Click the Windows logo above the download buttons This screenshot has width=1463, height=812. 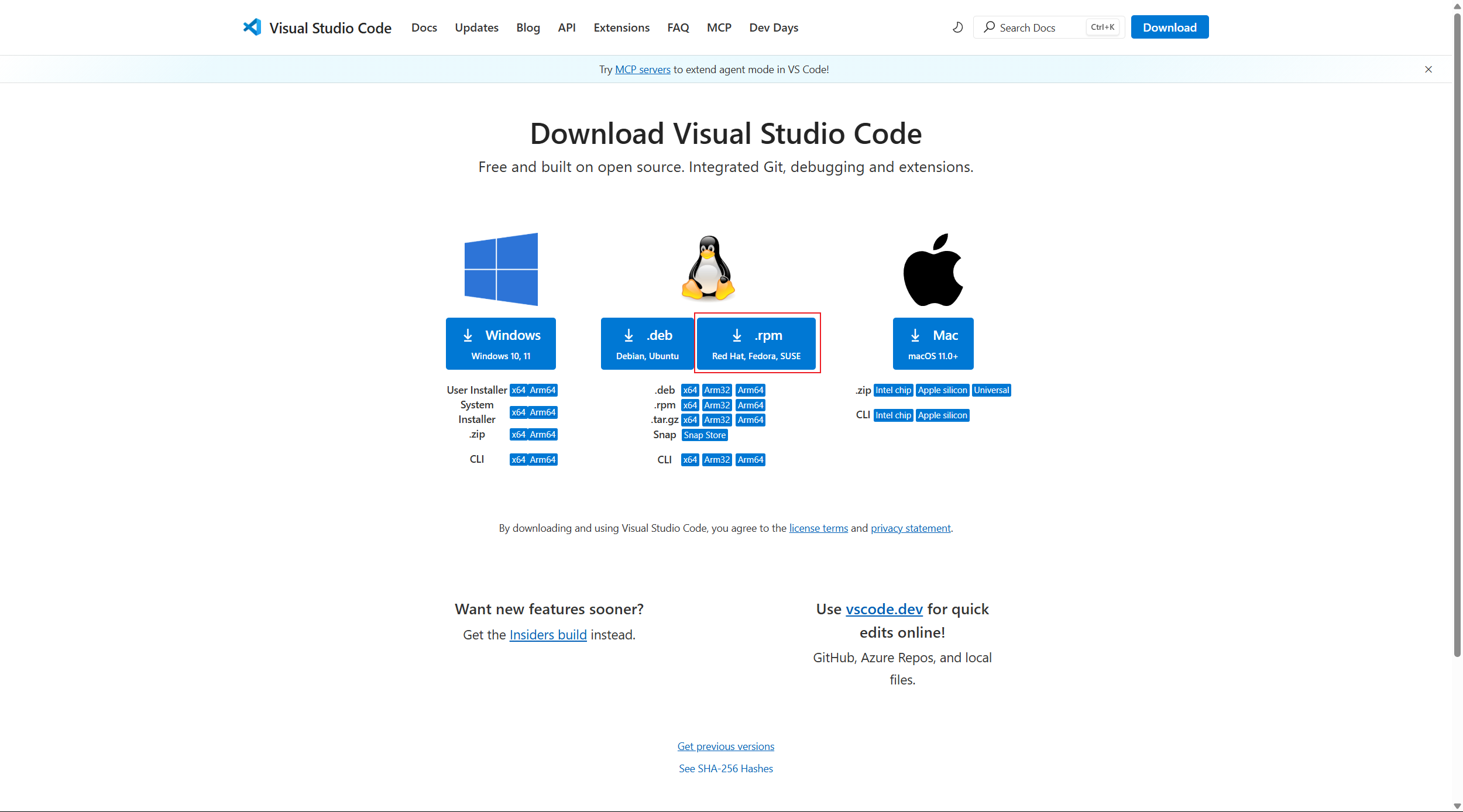pos(500,269)
